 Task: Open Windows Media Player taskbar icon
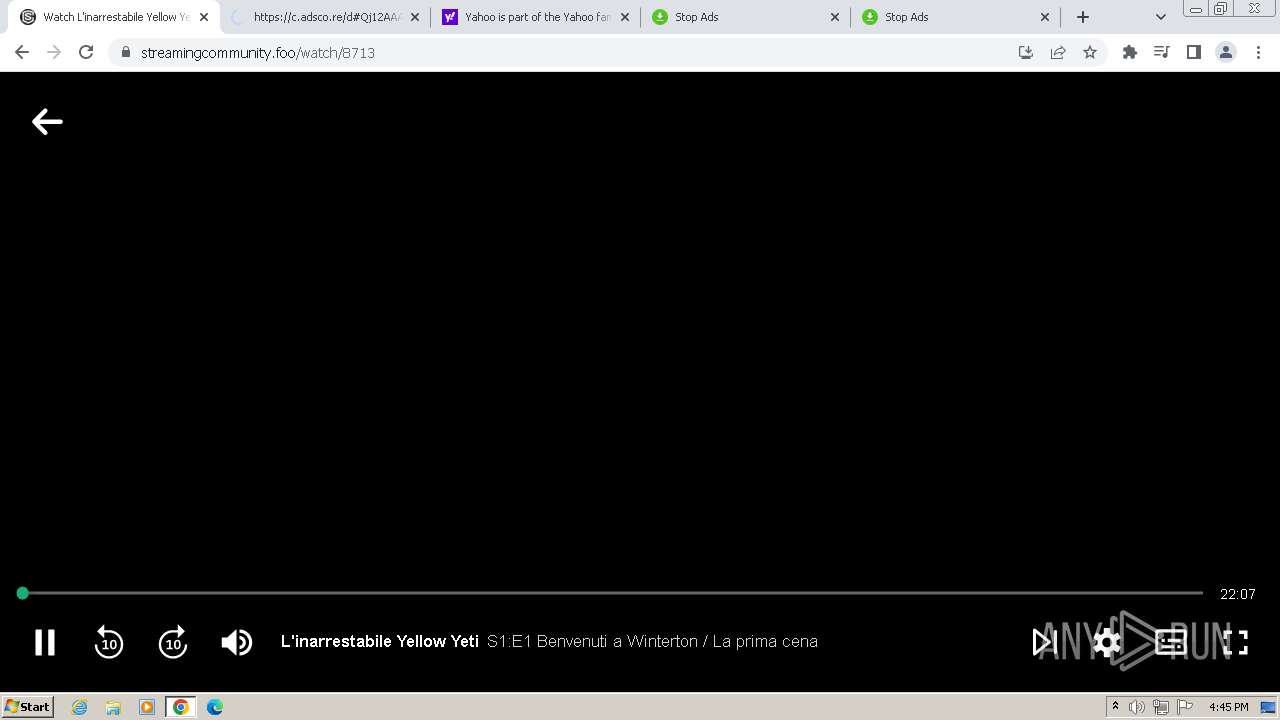147,707
